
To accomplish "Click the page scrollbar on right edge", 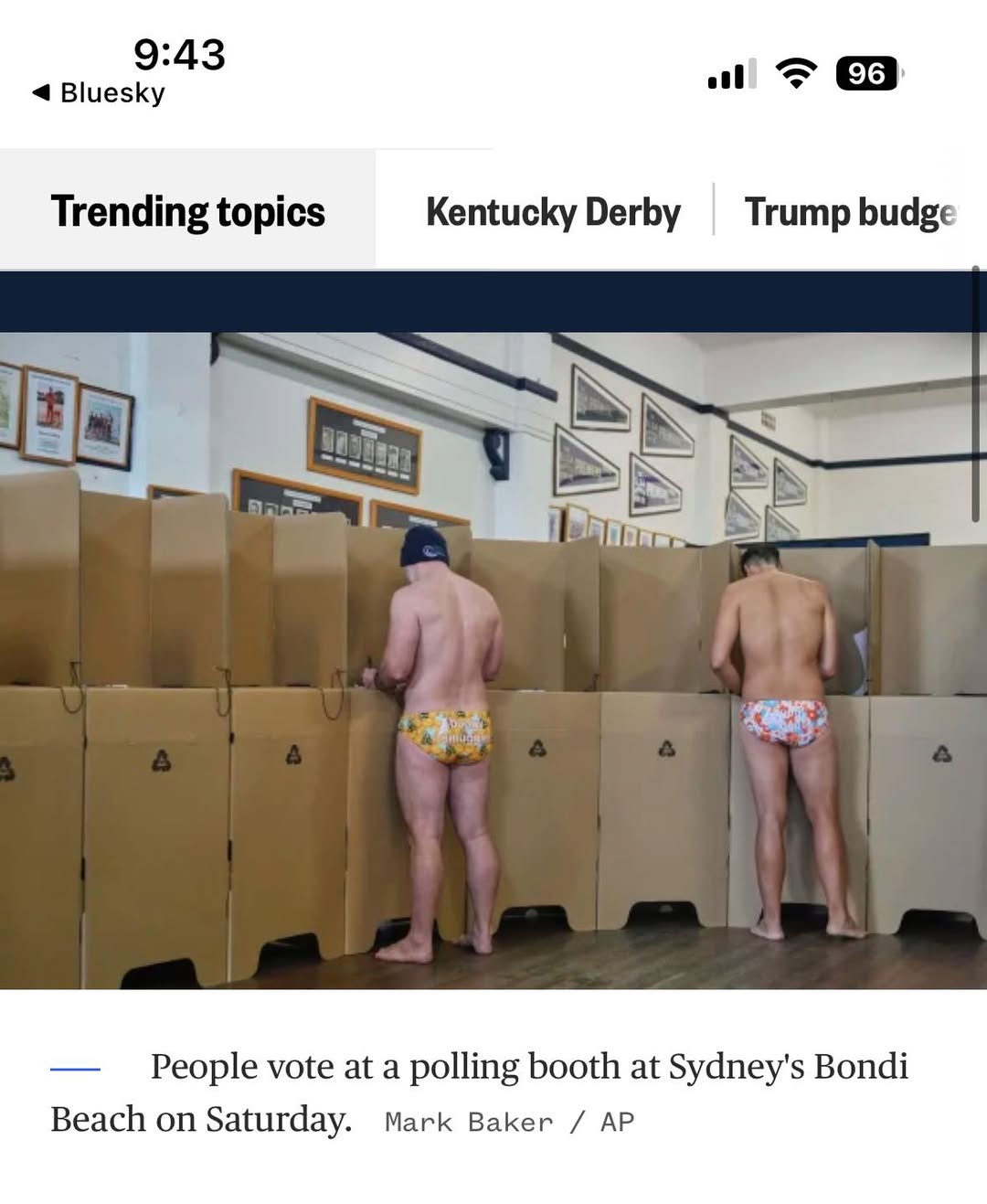I will click(975, 393).
